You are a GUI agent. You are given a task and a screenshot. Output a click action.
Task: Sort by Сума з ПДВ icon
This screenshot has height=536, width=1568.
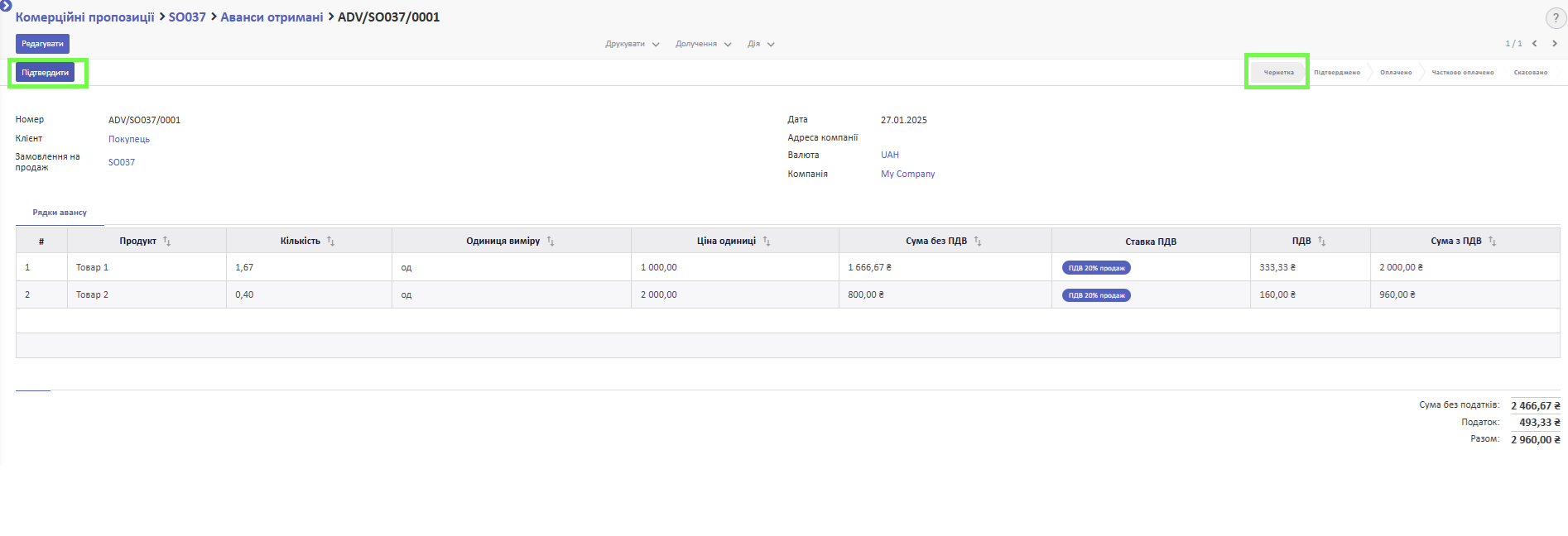pyautogui.click(x=1492, y=242)
